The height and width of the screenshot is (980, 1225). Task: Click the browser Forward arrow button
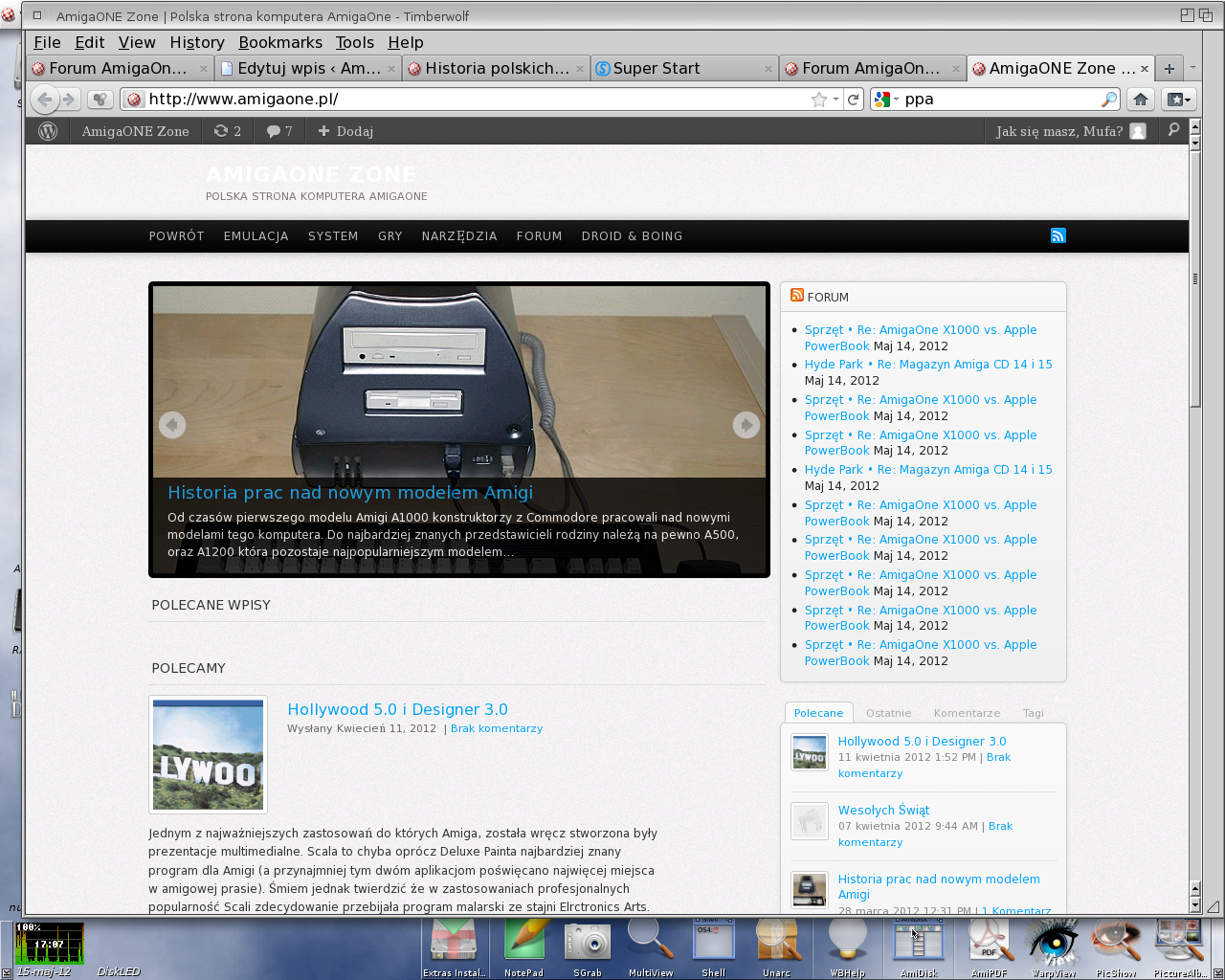point(69,99)
